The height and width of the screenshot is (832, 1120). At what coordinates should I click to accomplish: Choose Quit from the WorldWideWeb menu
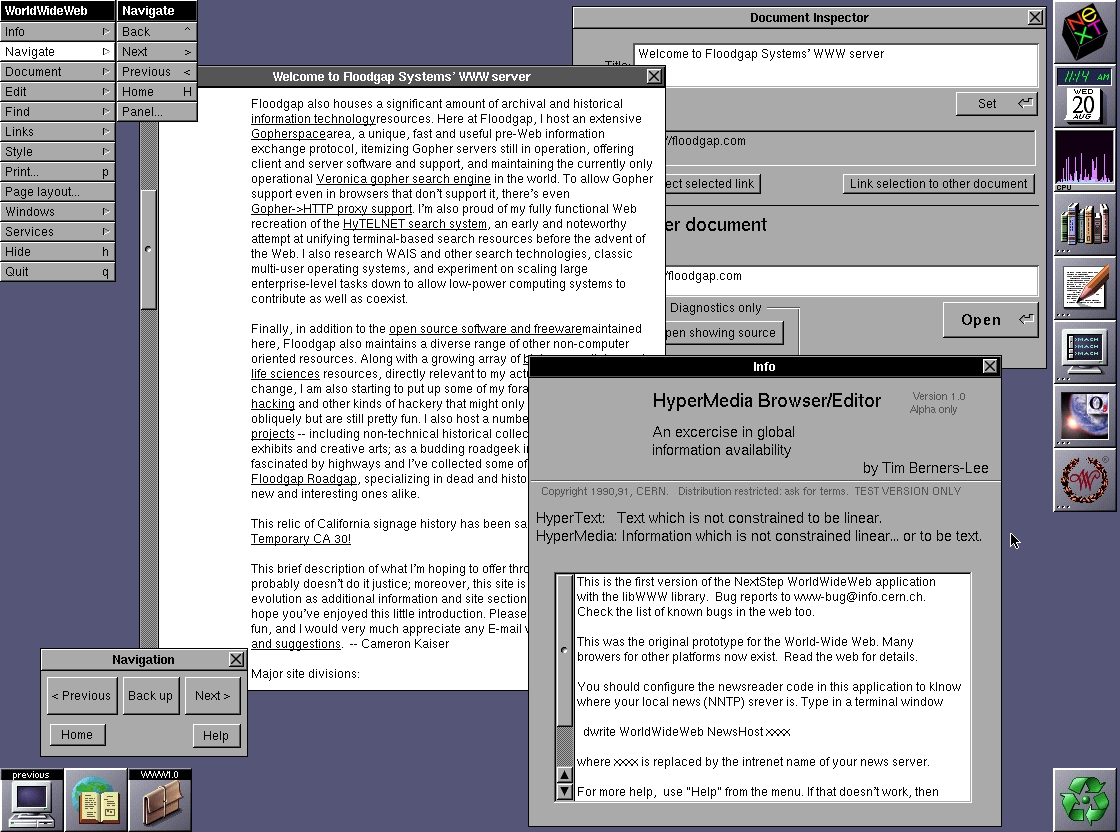point(57,271)
